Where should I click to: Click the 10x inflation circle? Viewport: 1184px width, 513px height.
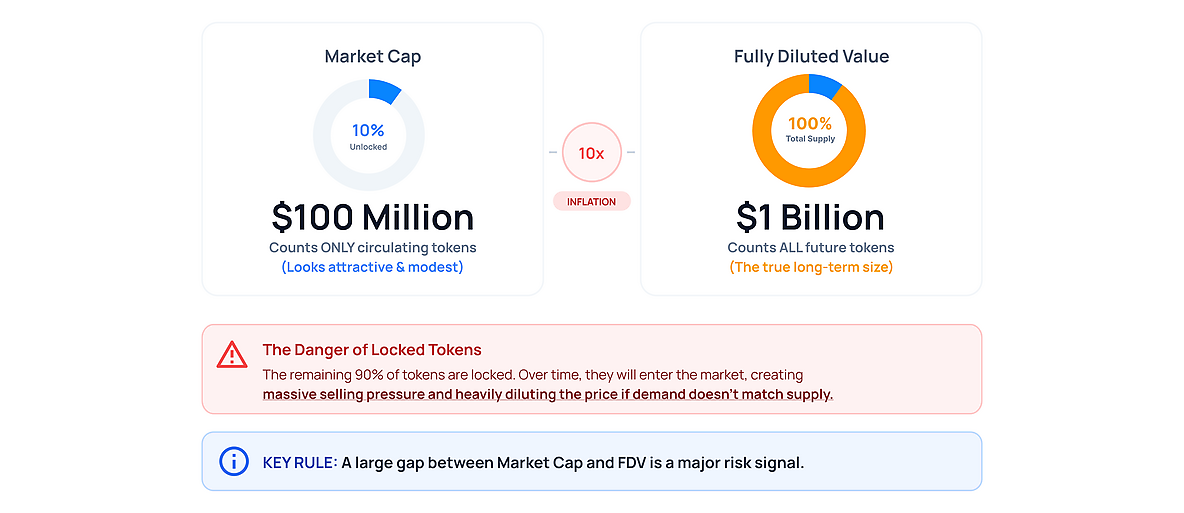(x=591, y=153)
